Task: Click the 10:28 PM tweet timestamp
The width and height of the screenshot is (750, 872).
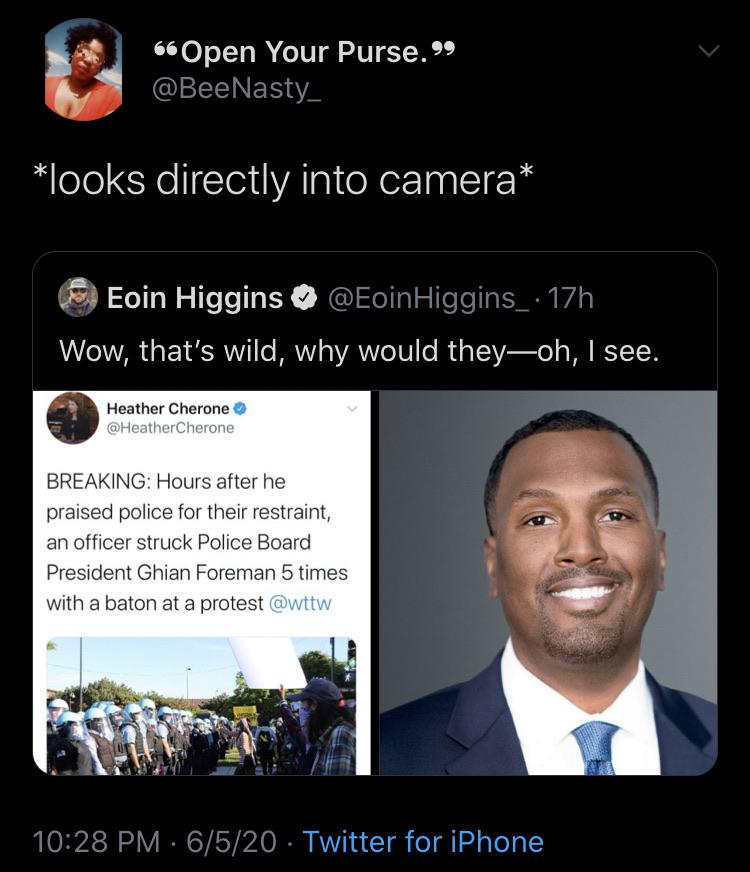Action: pos(96,841)
